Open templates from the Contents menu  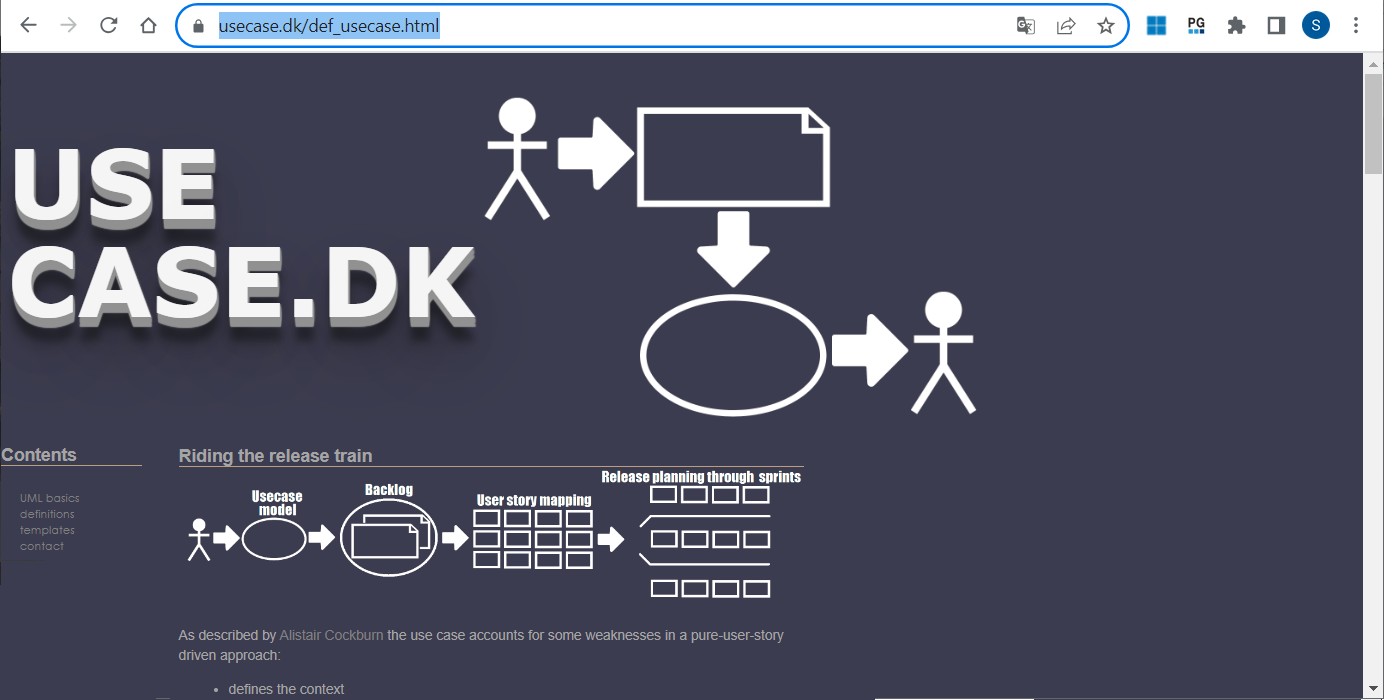click(x=47, y=530)
